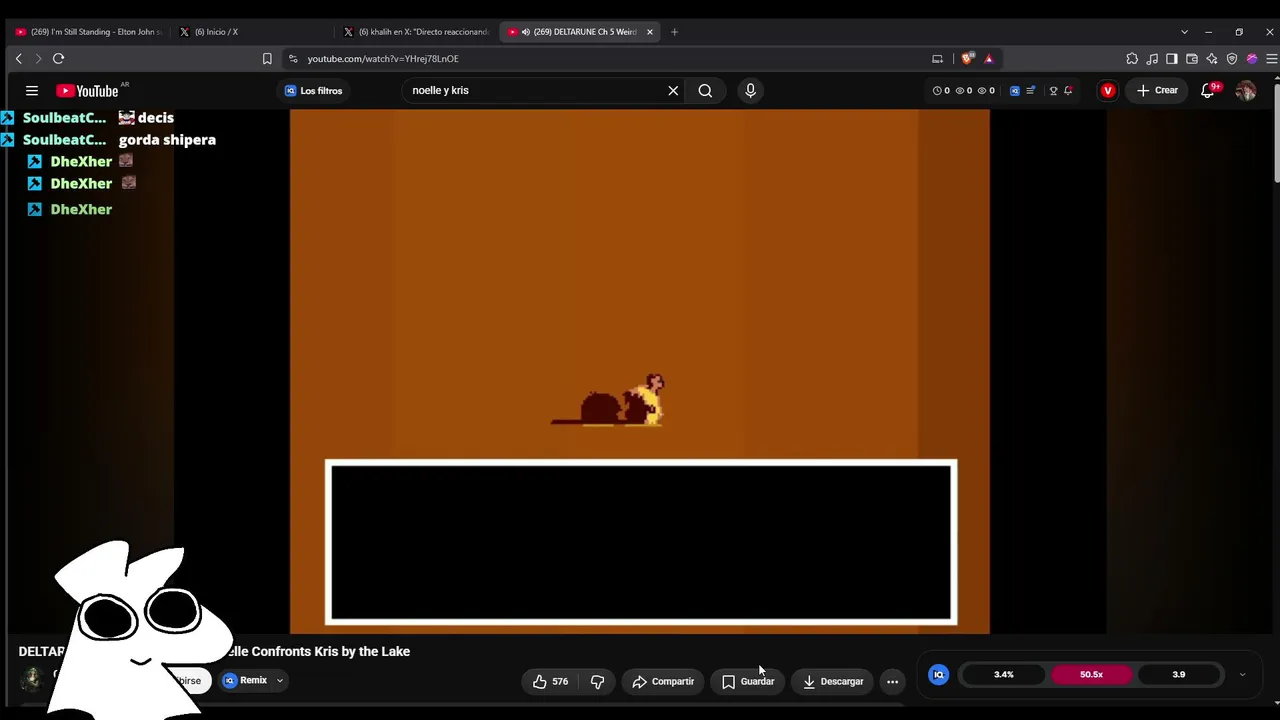1280x720 pixels.
Task: Go back using the browser back arrow
Action: [x=18, y=59]
